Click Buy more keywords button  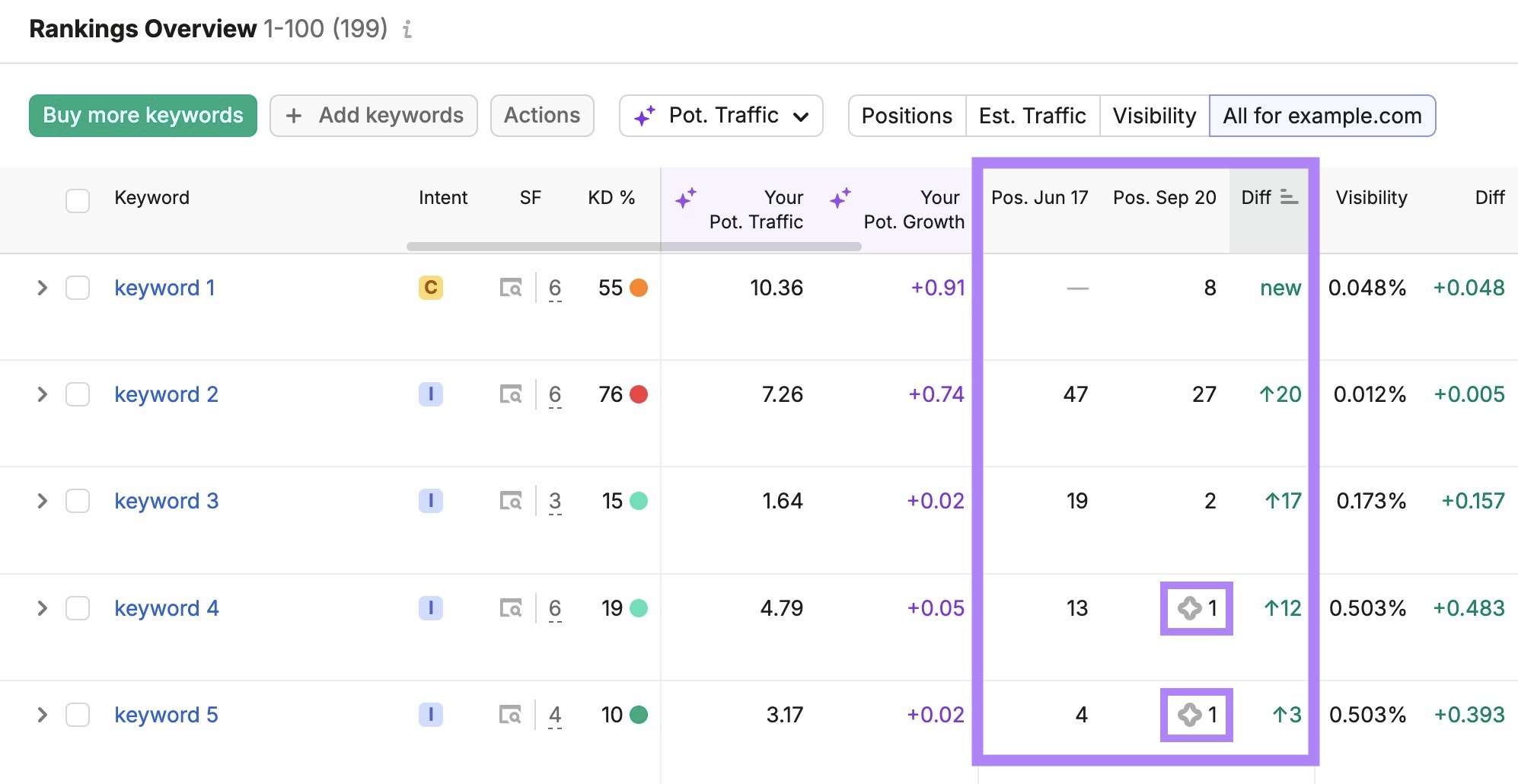tap(143, 116)
